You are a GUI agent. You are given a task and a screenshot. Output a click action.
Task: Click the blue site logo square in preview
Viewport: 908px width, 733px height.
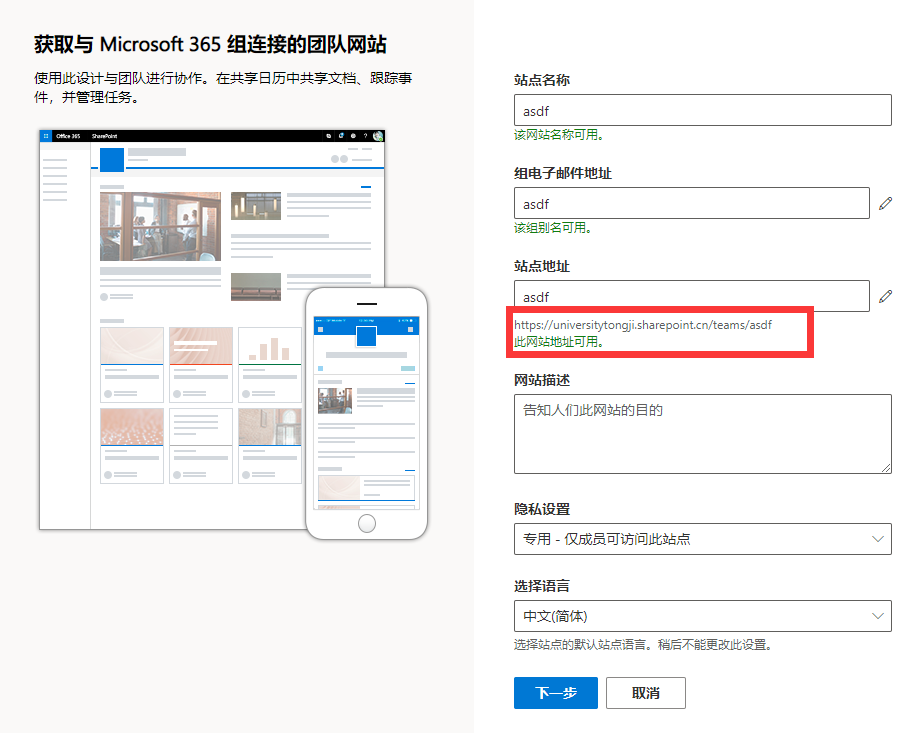112,160
